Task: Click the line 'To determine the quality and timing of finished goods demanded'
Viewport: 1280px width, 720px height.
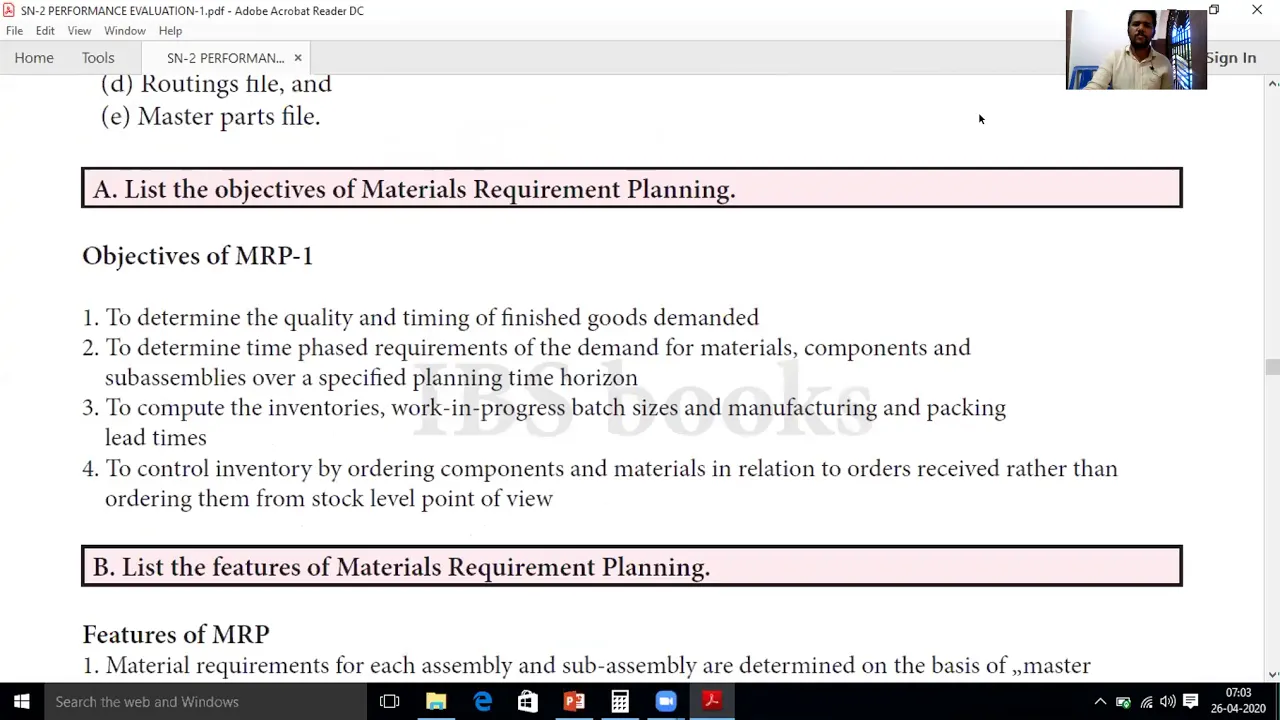Action: tap(432, 318)
